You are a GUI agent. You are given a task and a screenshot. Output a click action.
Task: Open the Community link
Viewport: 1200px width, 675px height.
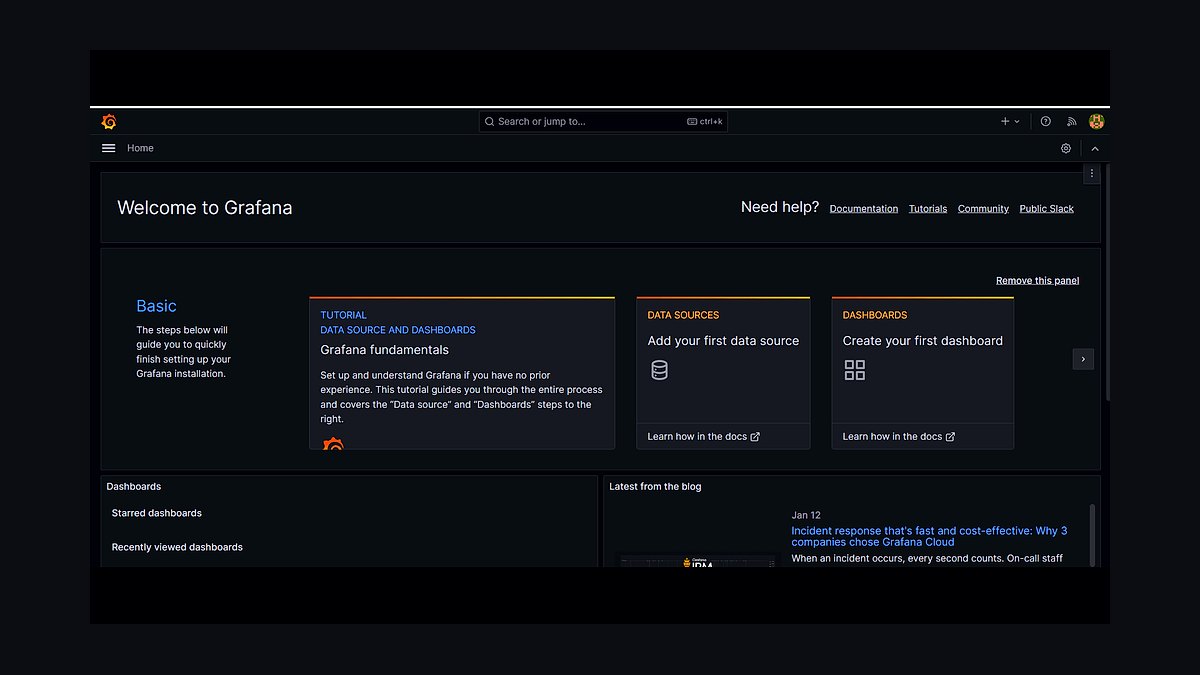(983, 209)
